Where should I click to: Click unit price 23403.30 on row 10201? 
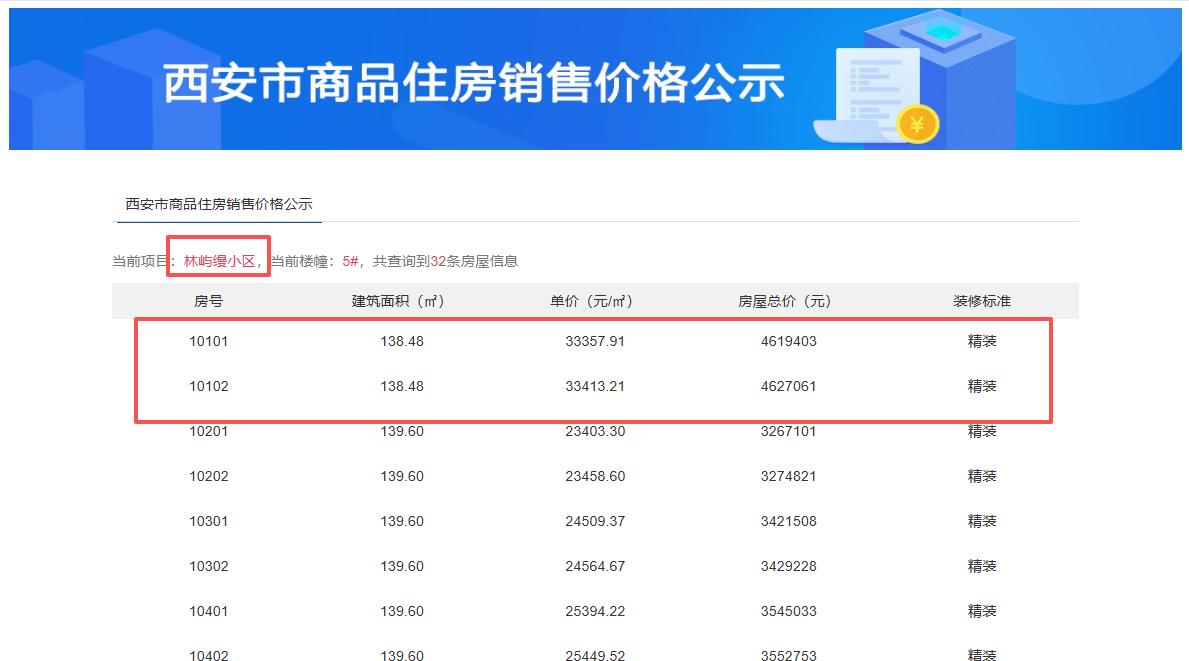pyautogui.click(x=594, y=431)
